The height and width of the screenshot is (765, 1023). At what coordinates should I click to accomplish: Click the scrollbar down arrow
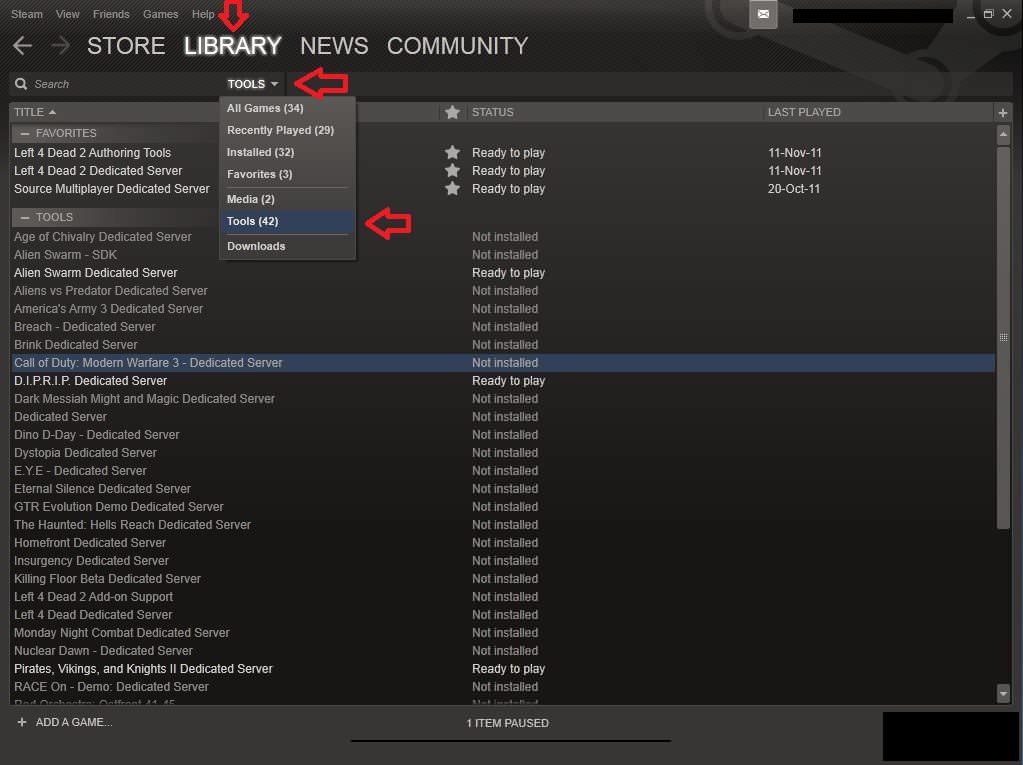pos(1003,693)
